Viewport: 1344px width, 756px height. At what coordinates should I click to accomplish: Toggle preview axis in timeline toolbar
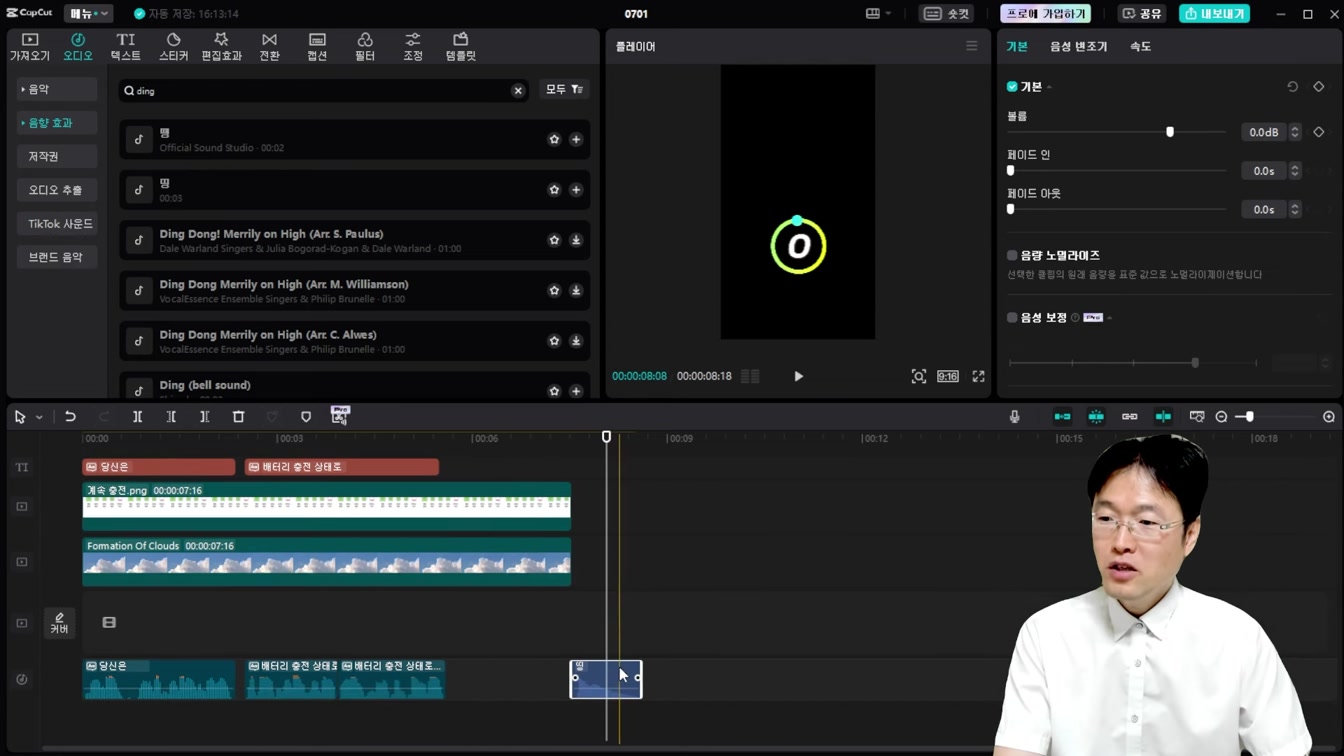coord(1163,417)
